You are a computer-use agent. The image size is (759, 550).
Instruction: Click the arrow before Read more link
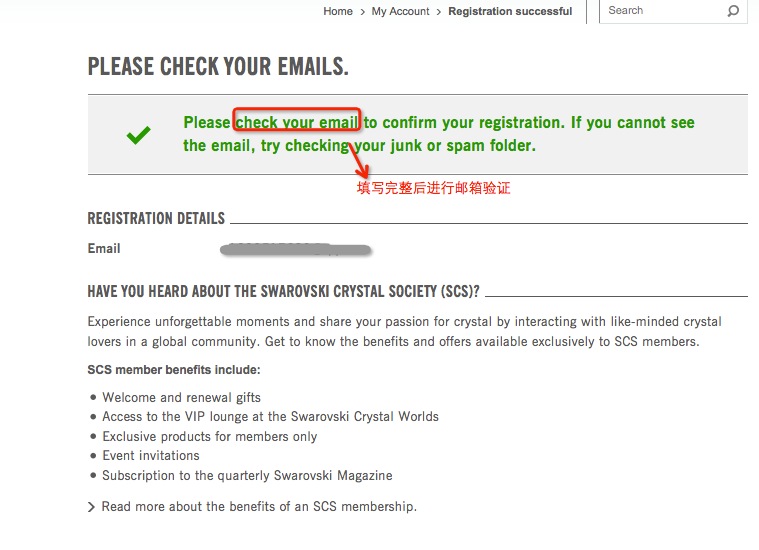(x=91, y=507)
